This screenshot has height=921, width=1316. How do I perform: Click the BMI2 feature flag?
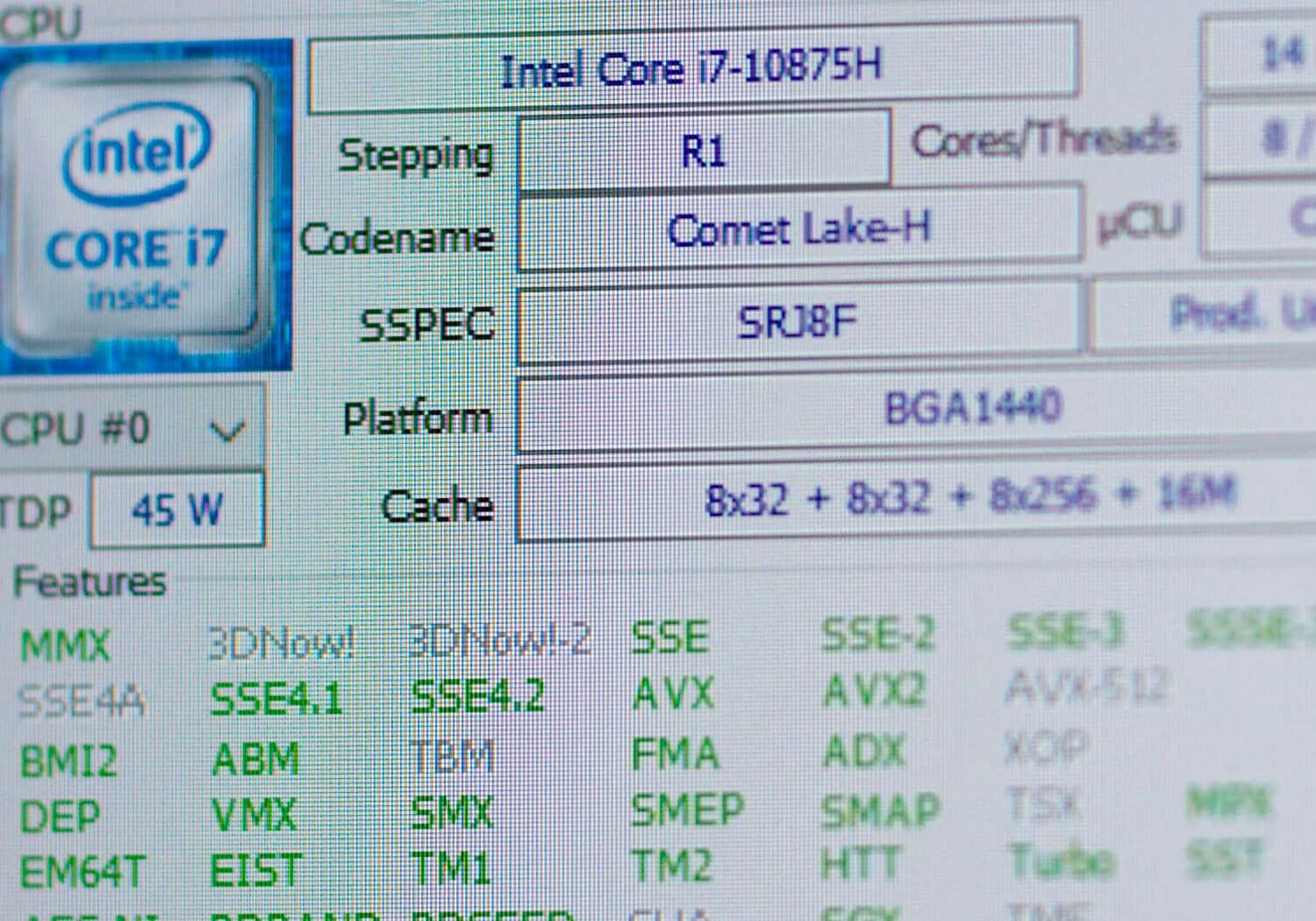[x=68, y=760]
